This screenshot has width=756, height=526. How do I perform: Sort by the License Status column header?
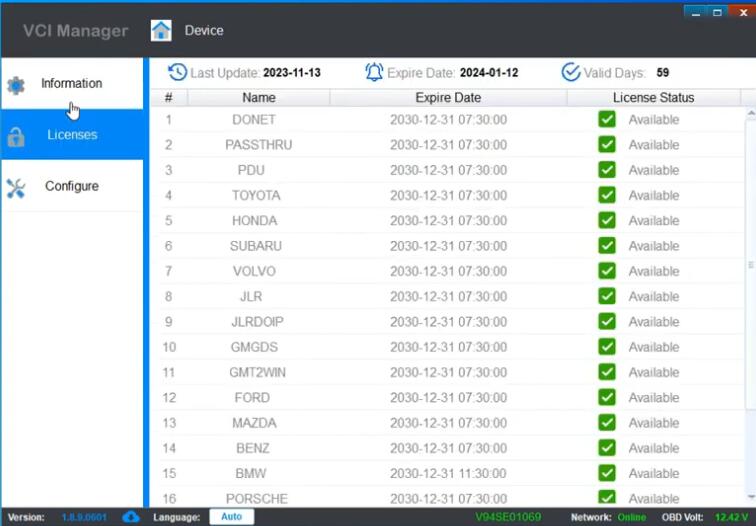pos(654,98)
